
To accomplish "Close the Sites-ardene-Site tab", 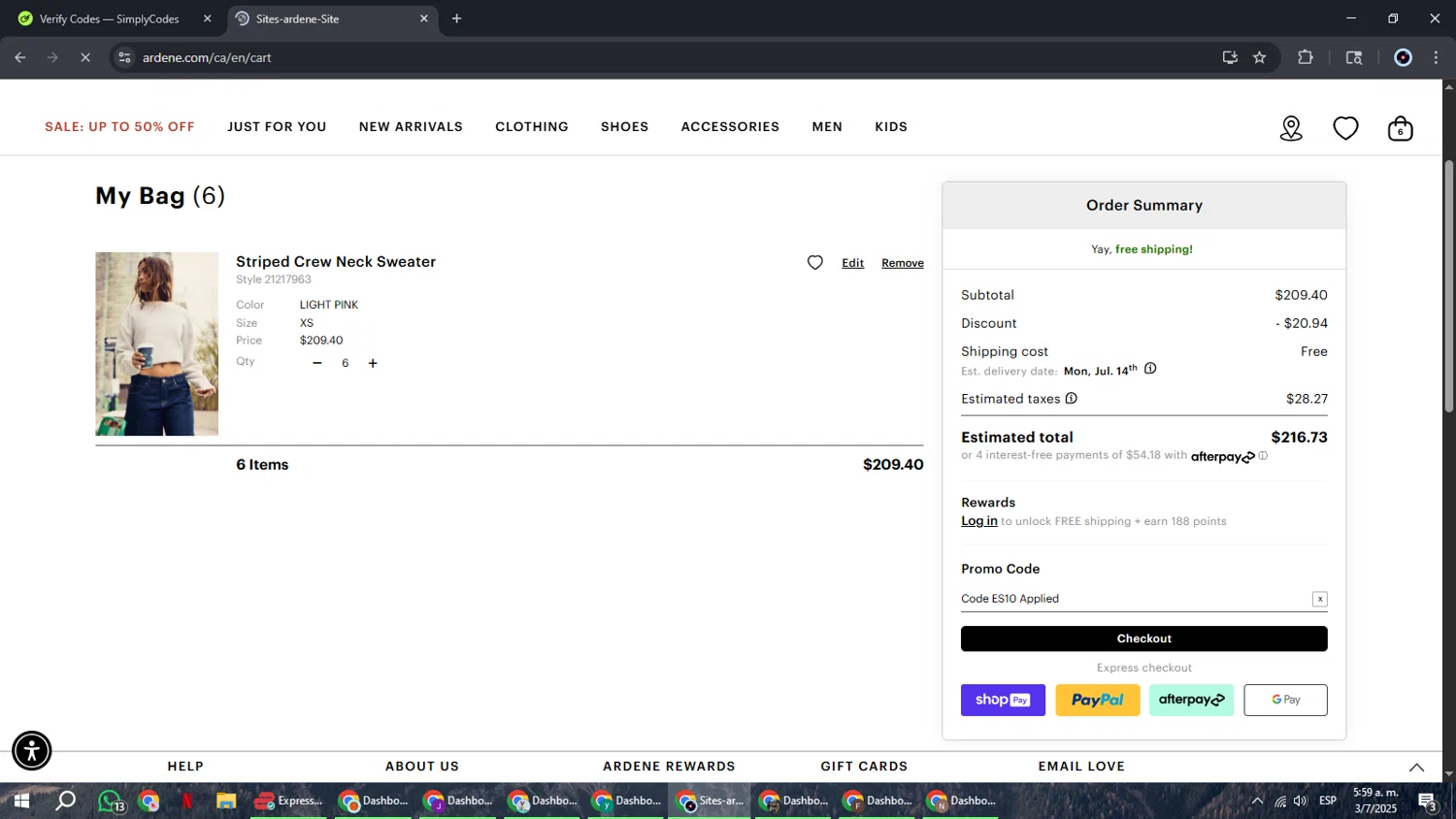I will point(423,18).
